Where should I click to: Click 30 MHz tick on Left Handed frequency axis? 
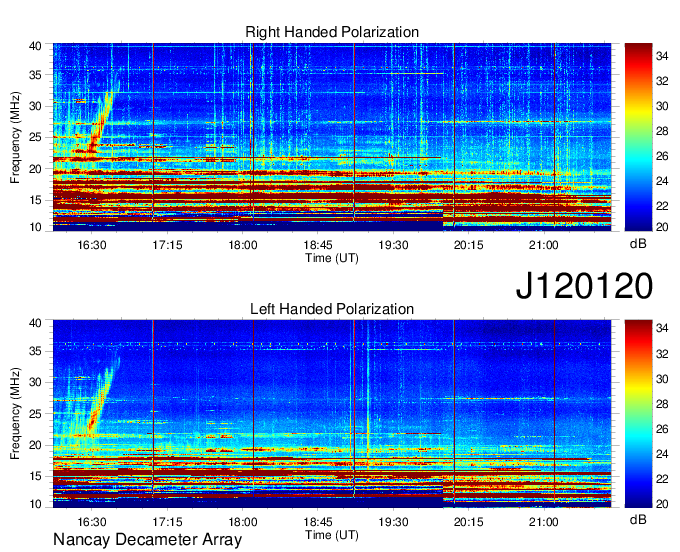click(x=35, y=382)
